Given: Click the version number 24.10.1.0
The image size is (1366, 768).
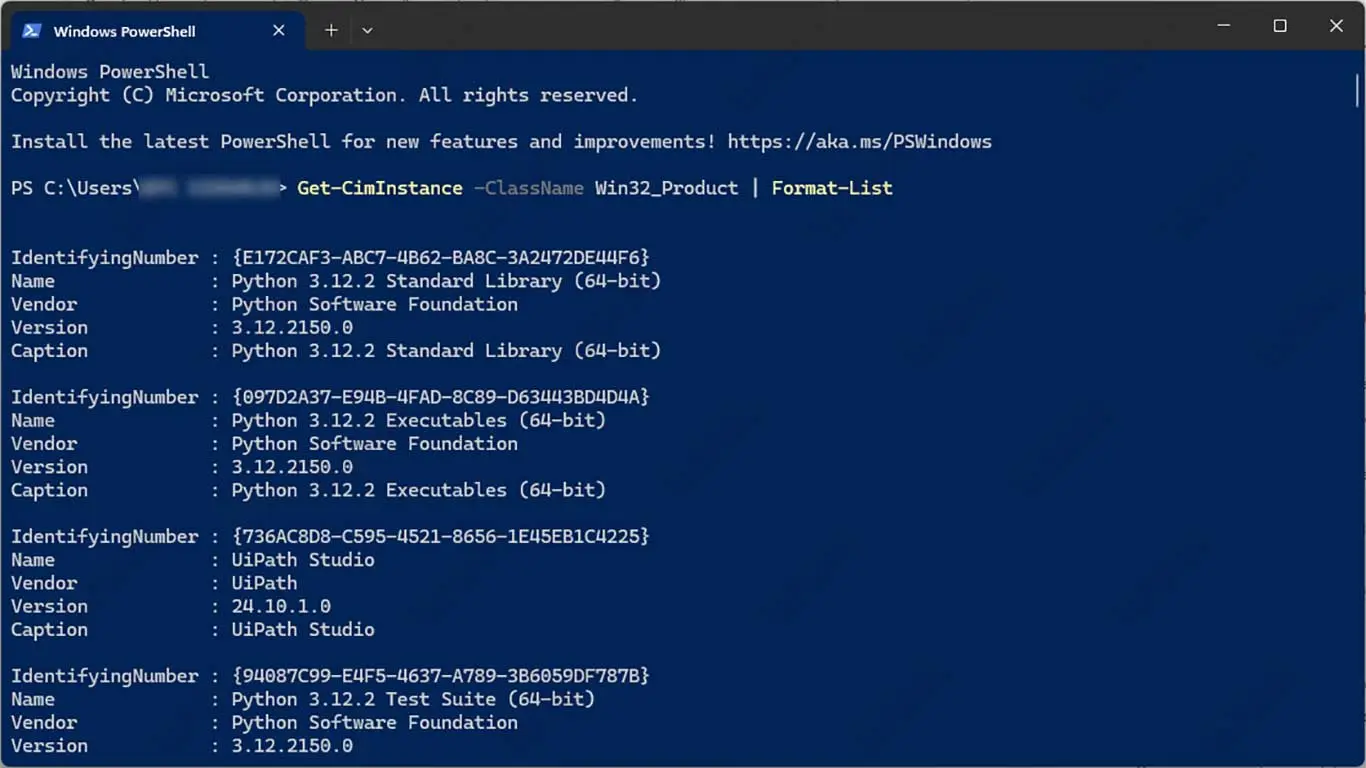Looking at the screenshot, I should [281, 606].
